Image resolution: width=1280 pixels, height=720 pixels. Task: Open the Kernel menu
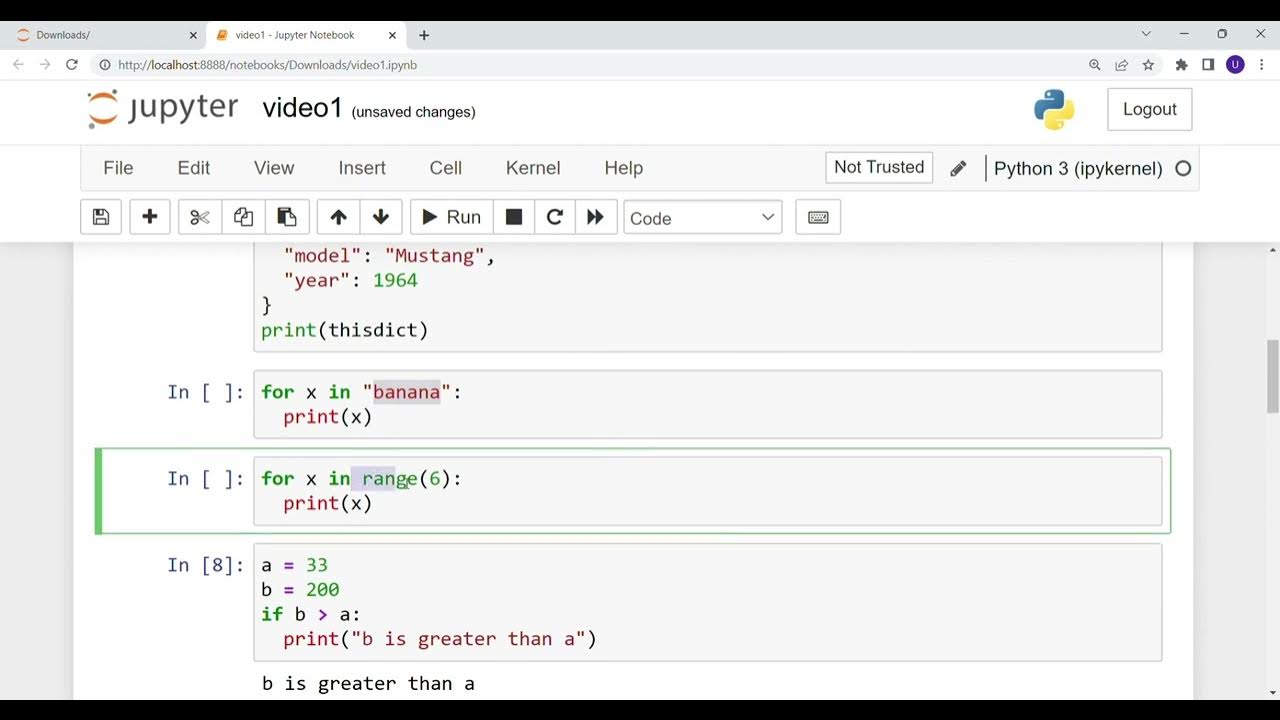coord(533,168)
